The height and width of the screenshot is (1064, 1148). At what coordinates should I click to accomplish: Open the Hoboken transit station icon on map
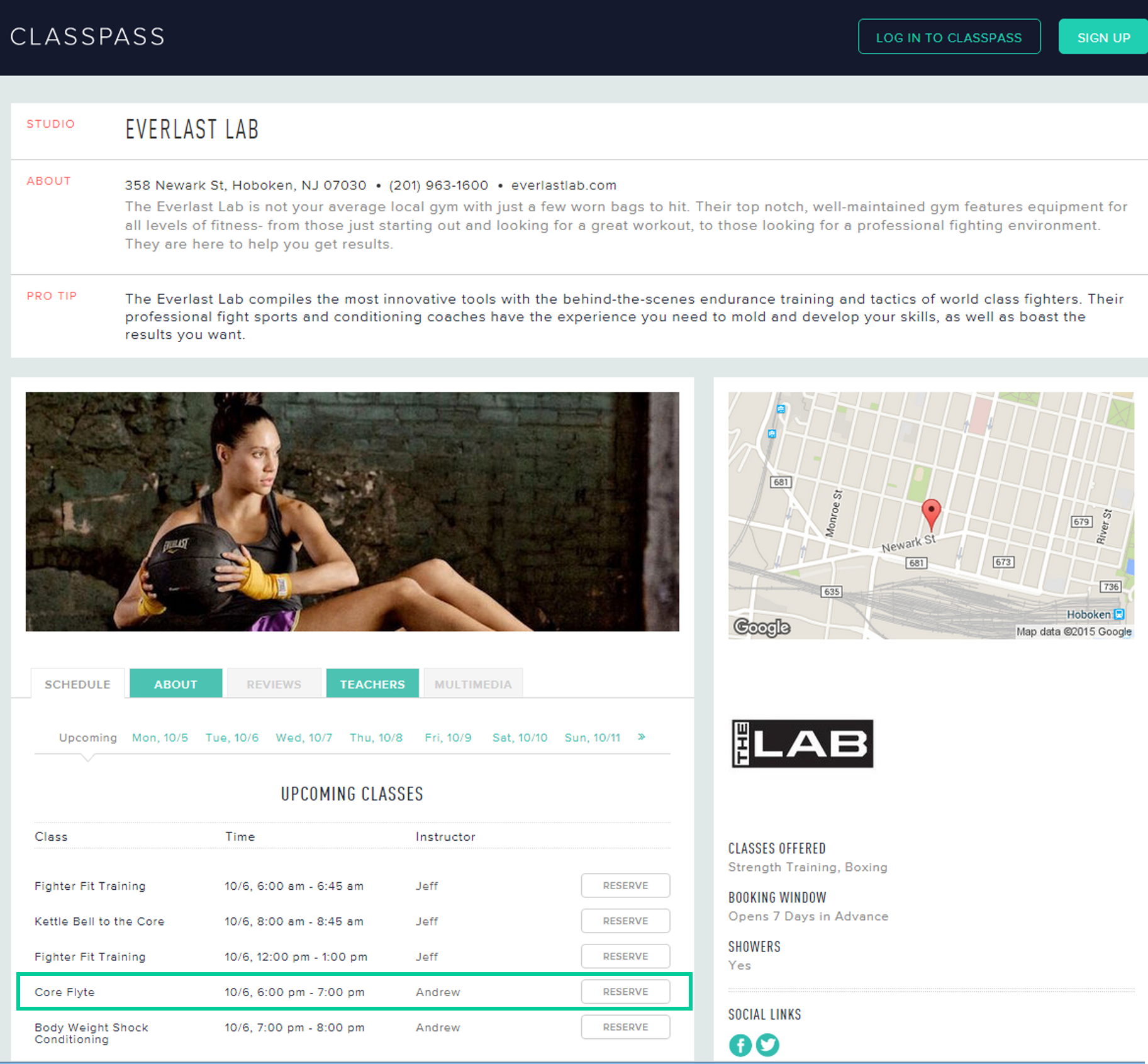[x=1119, y=614]
